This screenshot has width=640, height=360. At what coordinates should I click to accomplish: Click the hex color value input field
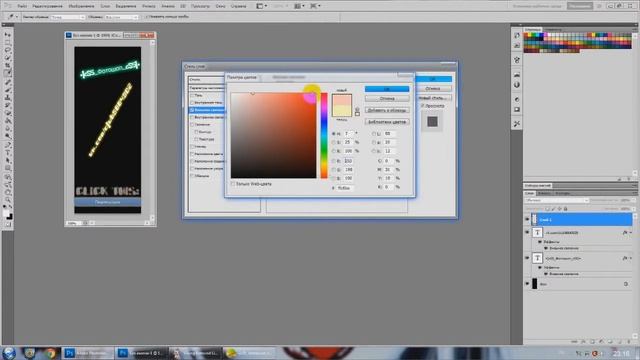tap(345, 188)
